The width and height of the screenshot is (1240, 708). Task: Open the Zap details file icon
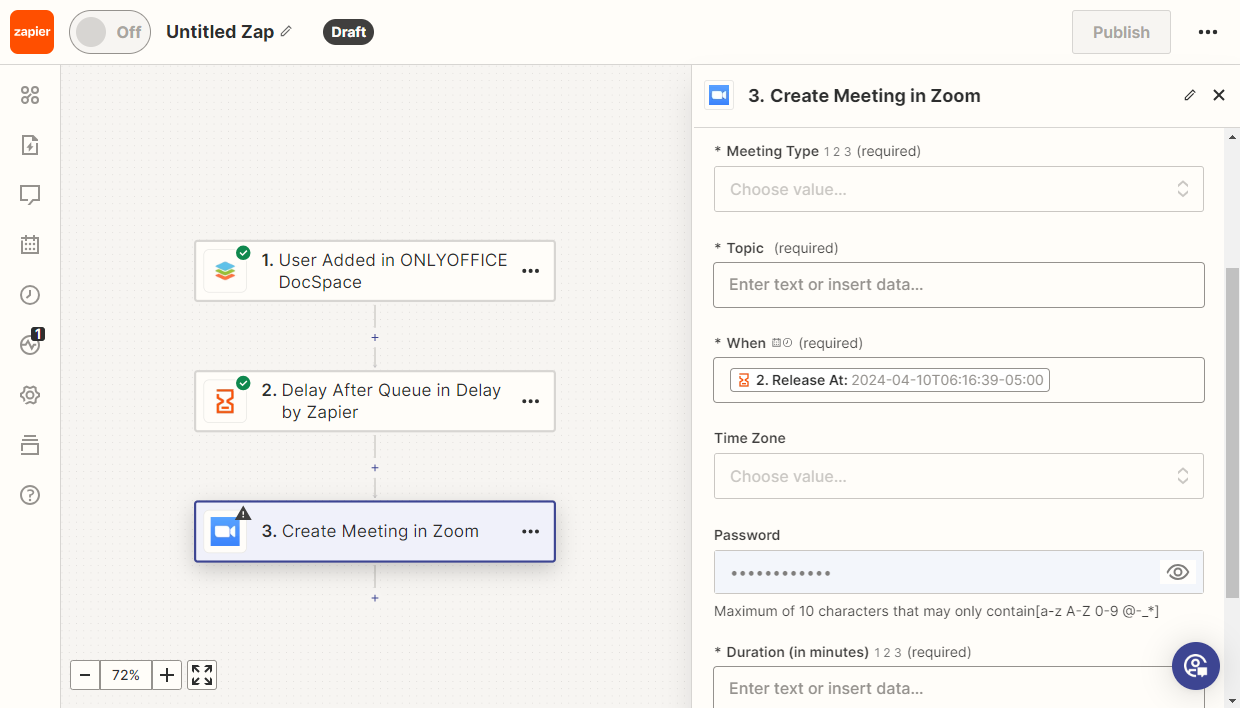pyautogui.click(x=30, y=145)
